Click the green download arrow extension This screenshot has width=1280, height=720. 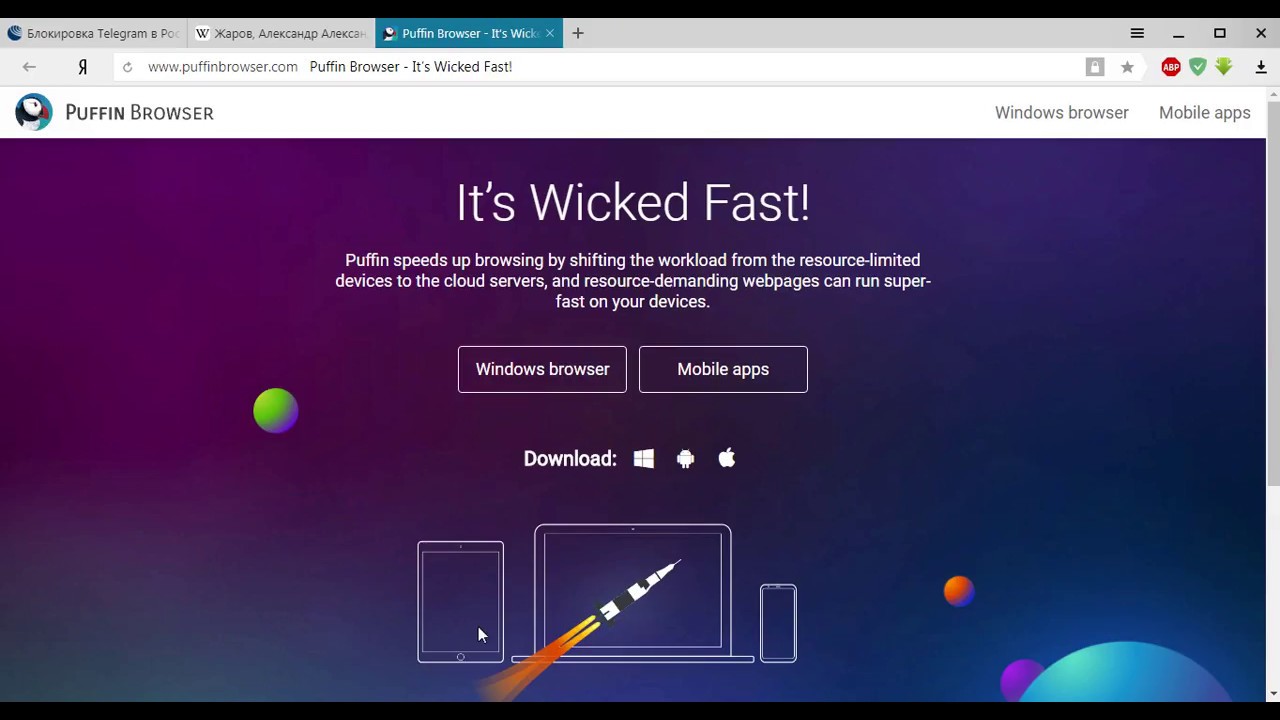[x=1224, y=67]
